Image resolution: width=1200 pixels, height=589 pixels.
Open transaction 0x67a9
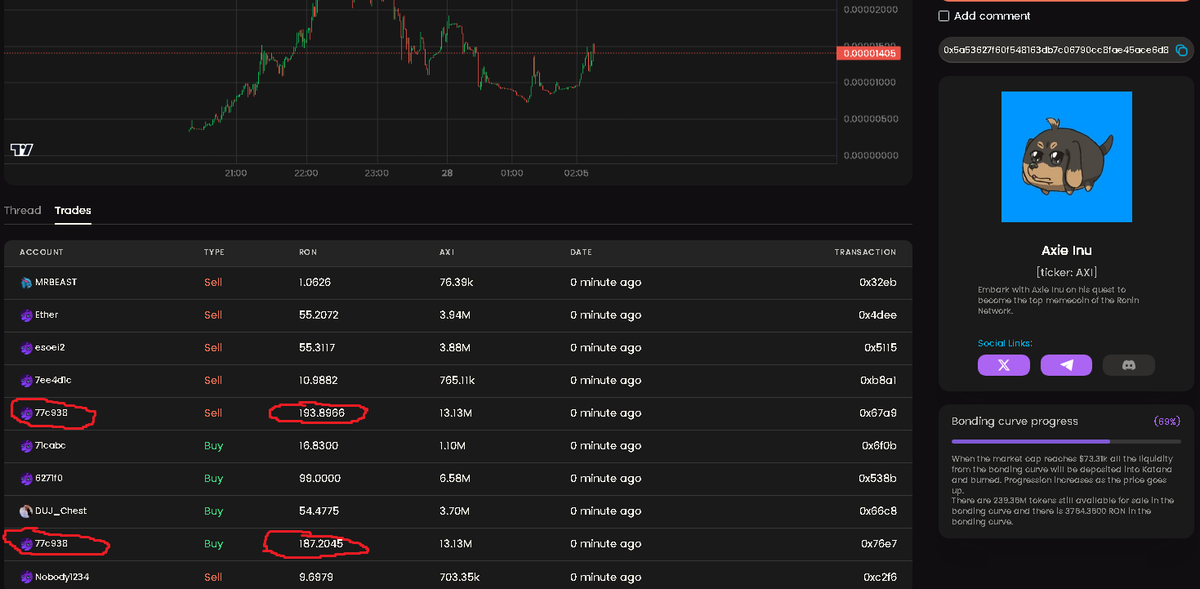[878, 413]
